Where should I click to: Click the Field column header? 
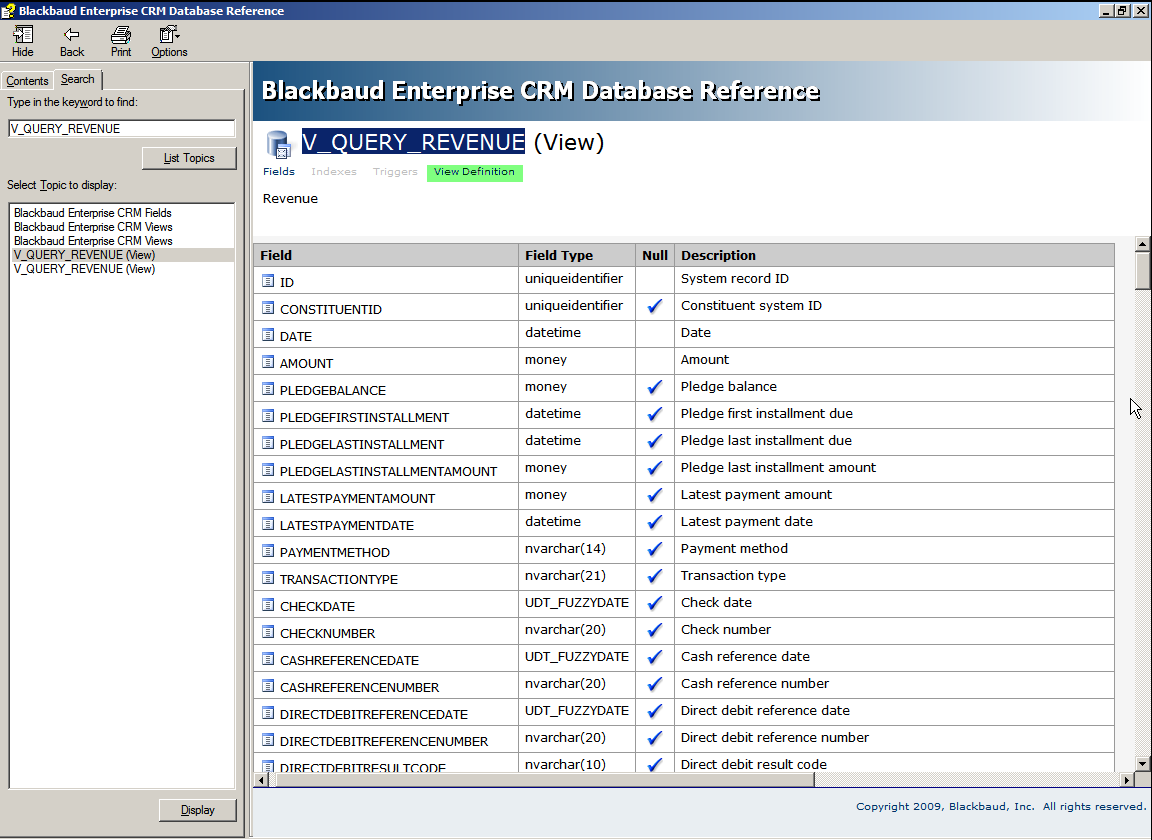(386, 255)
